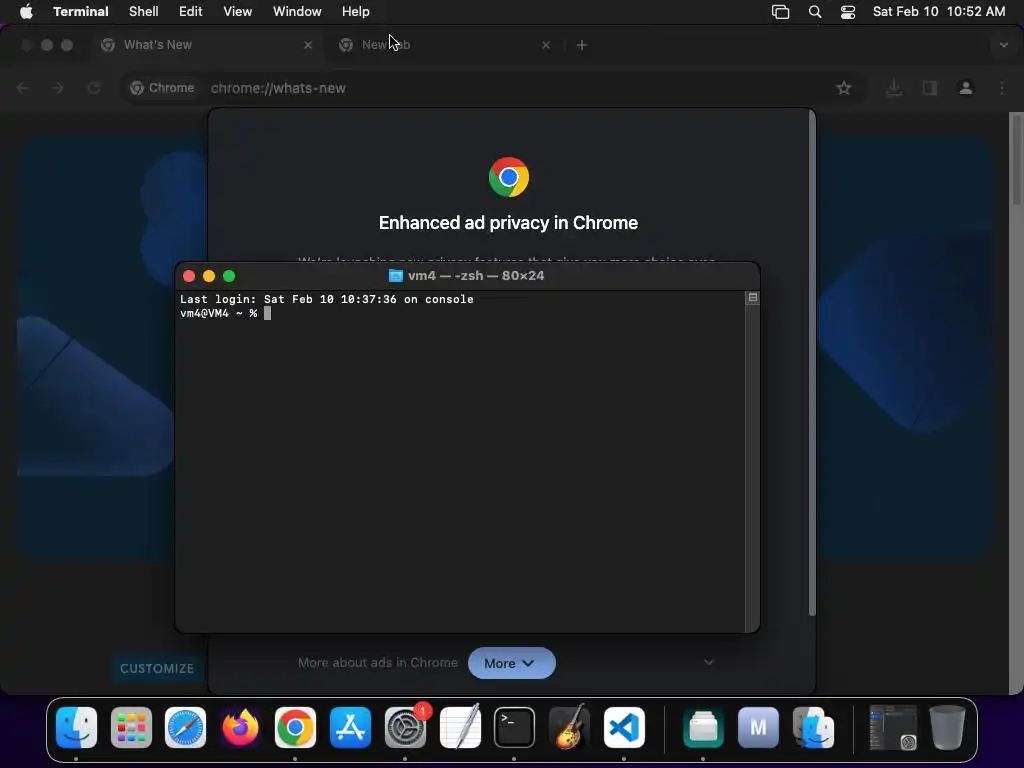Screen dimensions: 1024x768
Task: Close the New Tab tab
Action: (x=546, y=45)
